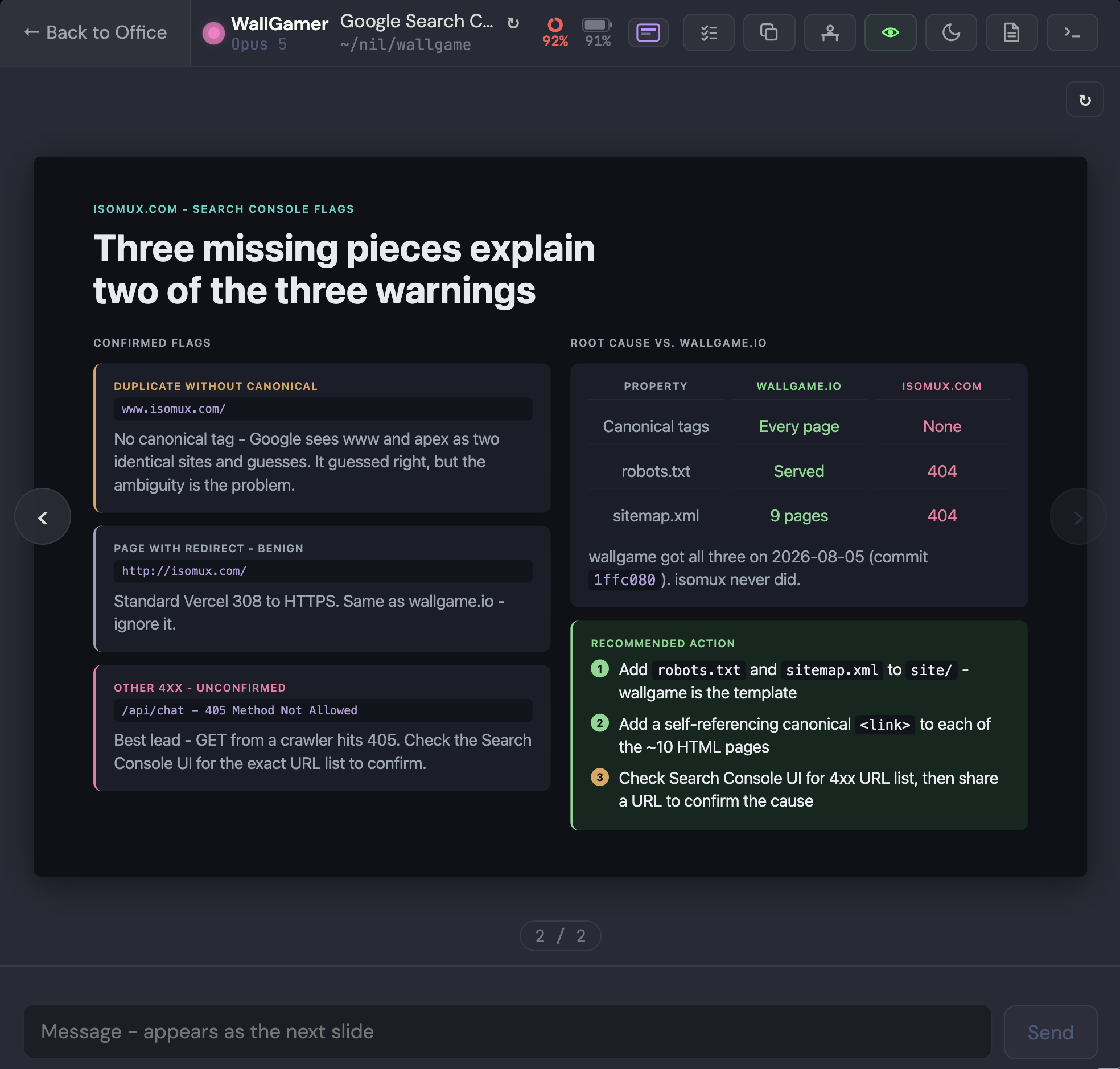Check the red 92% usage ring indicator
The height and width of the screenshot is (1069, 1120).
(555, 32)
